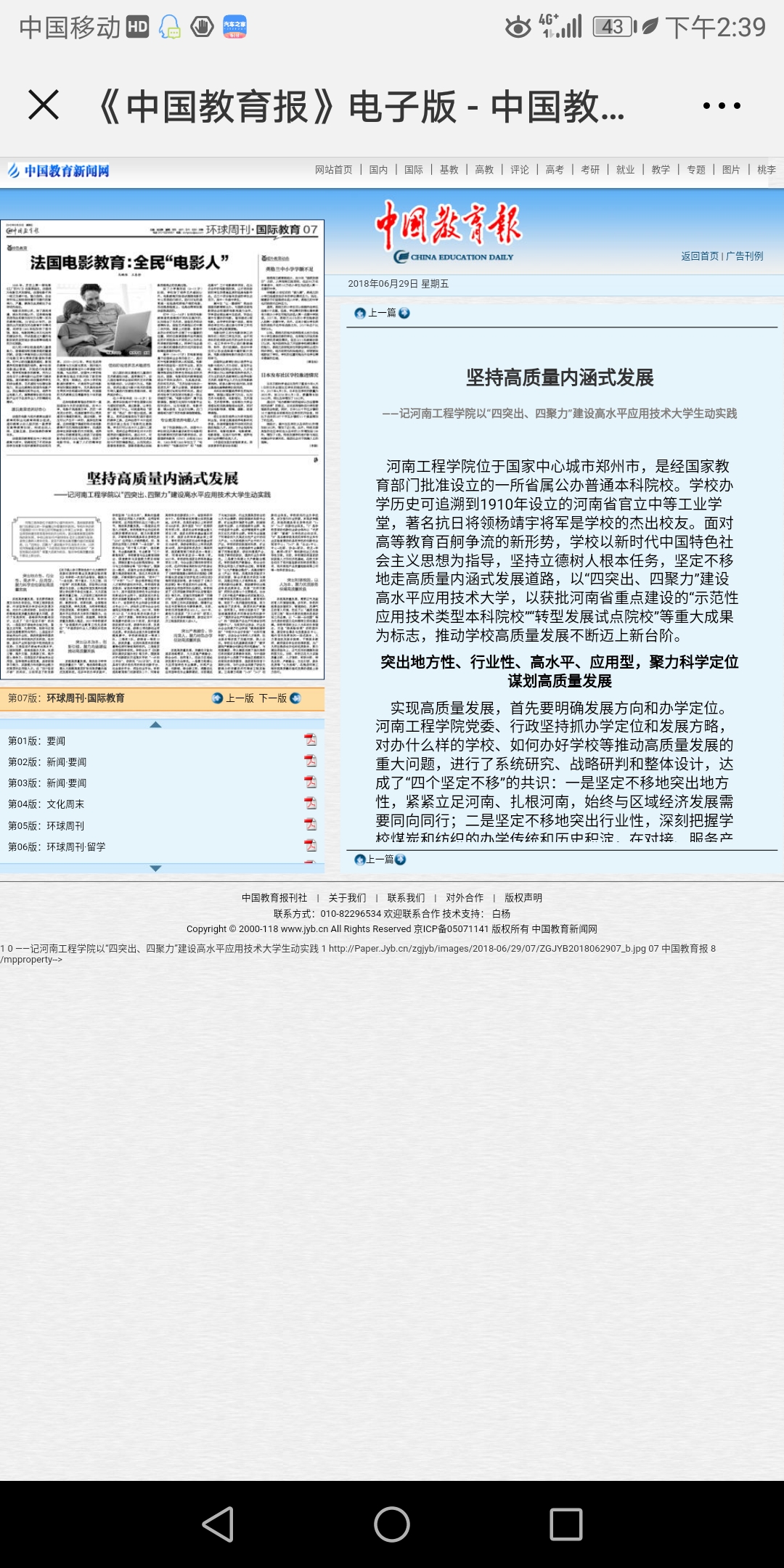Tap Android home navigation button
This screenshot has height=1568, width=784.
(x=392, y=1524)
